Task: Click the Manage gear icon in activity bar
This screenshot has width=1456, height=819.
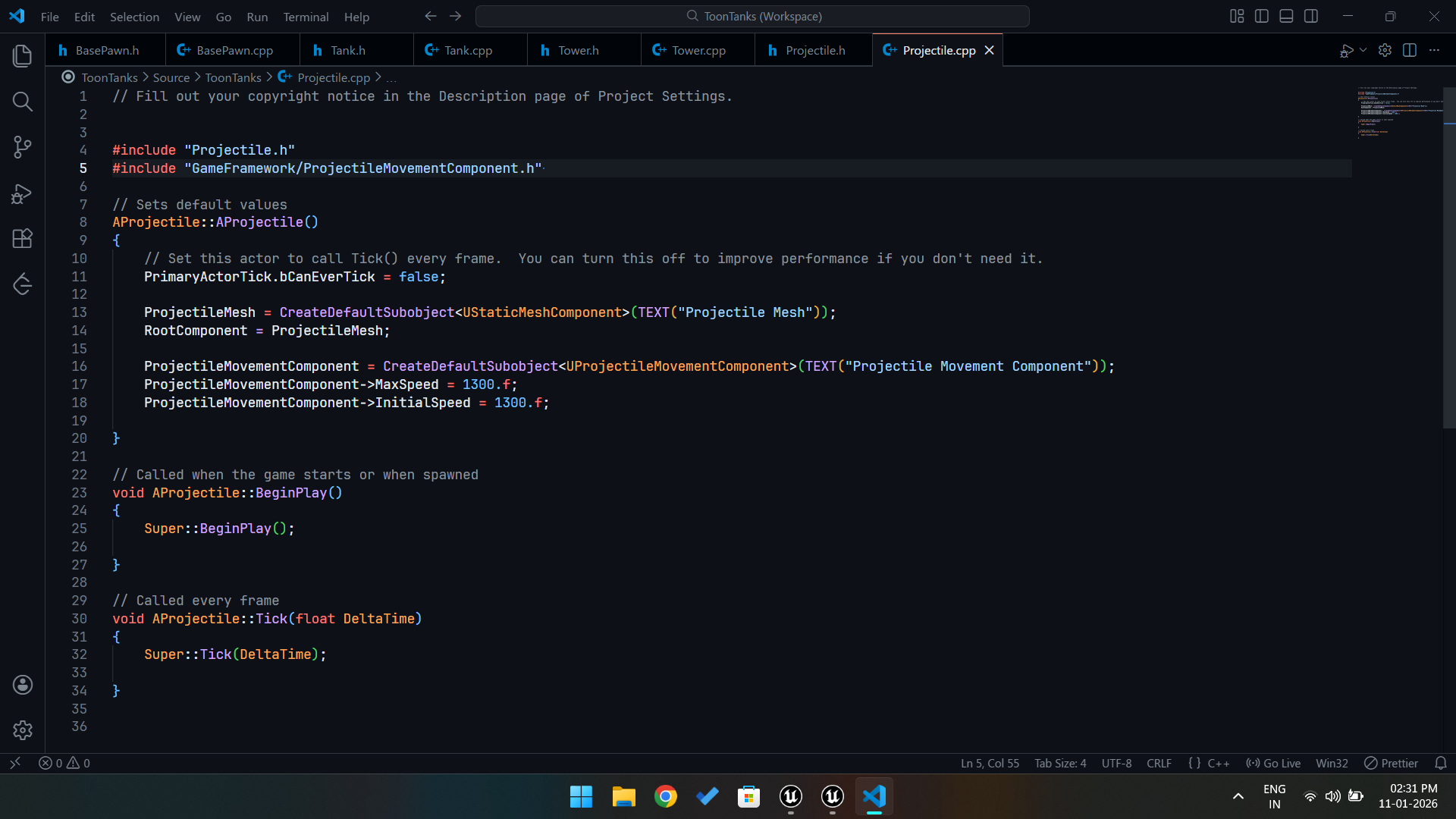Action: pyautogui.click(x=22, y=730)
